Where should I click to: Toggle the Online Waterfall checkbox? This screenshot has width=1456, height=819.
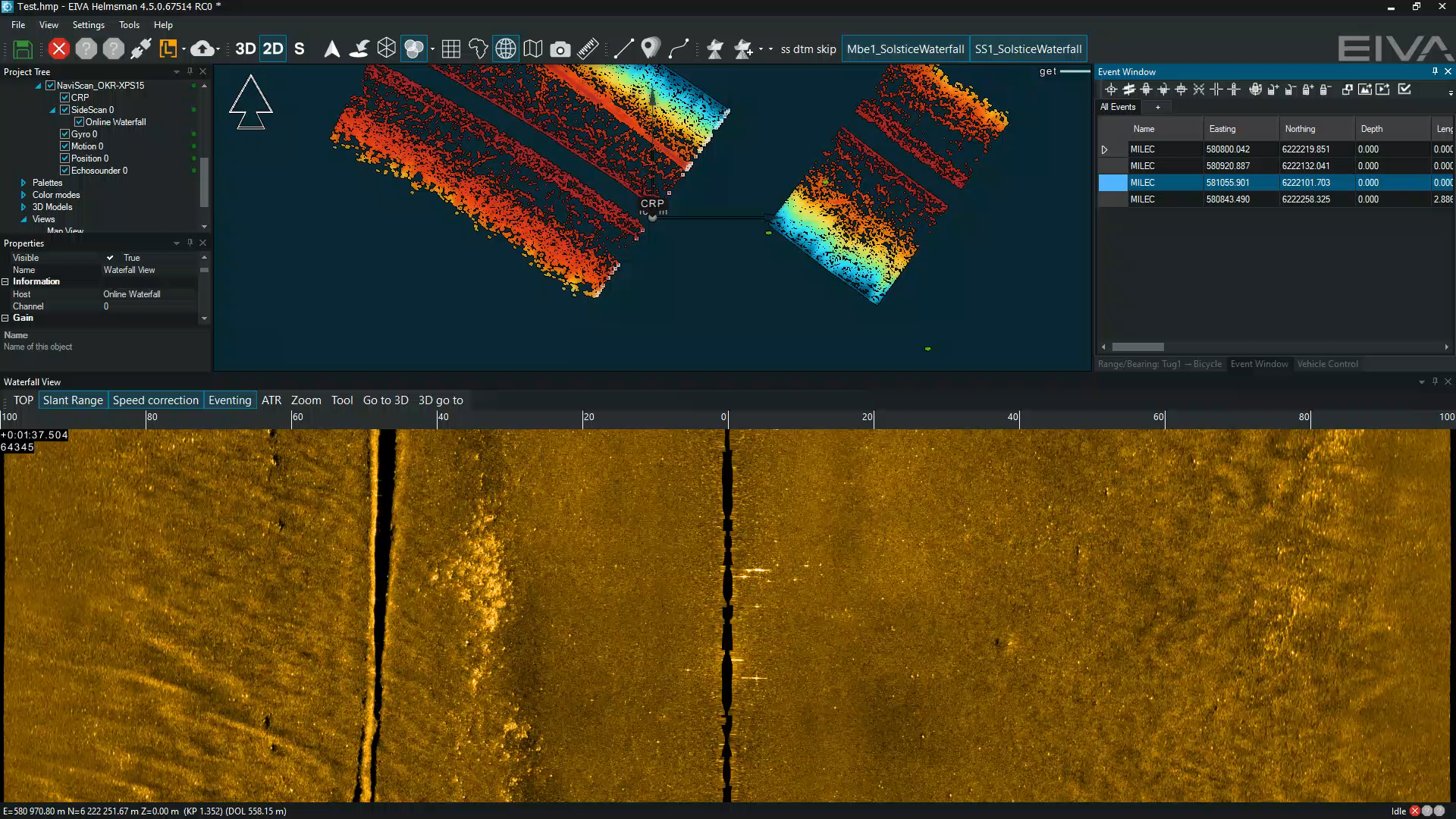[x=79, y=122]
